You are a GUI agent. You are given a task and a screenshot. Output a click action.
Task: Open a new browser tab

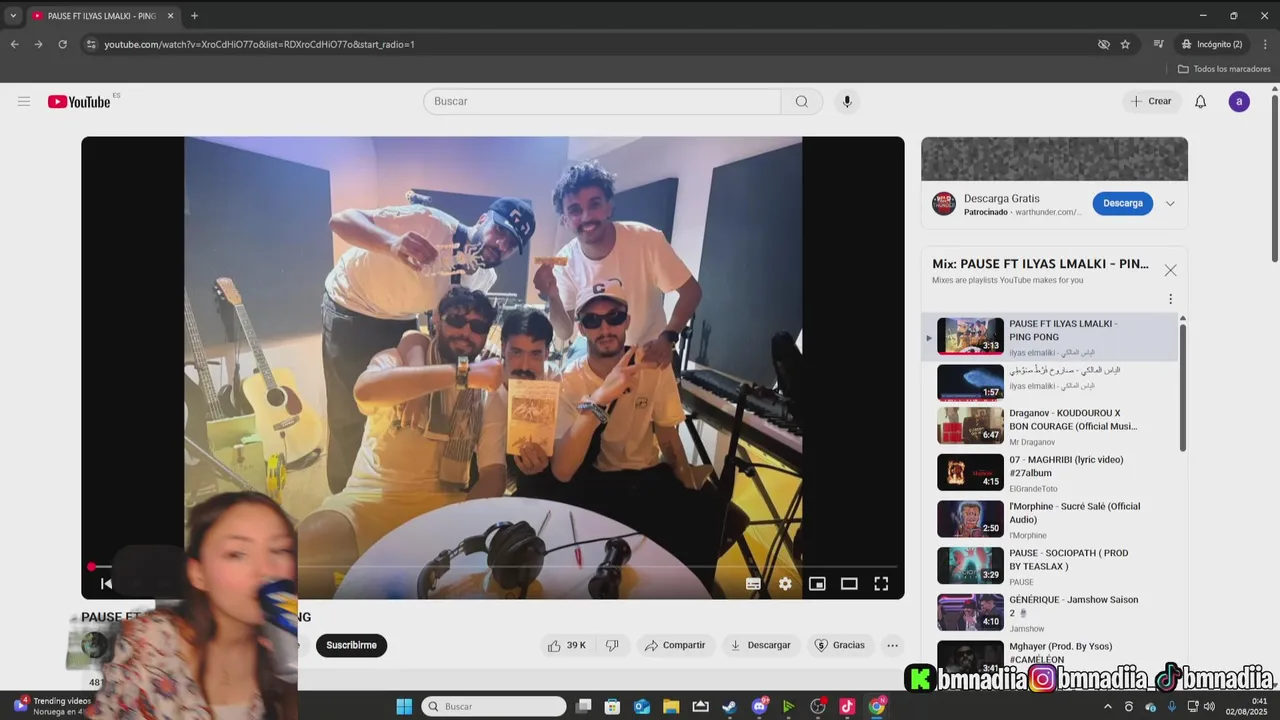click(194, 16)
